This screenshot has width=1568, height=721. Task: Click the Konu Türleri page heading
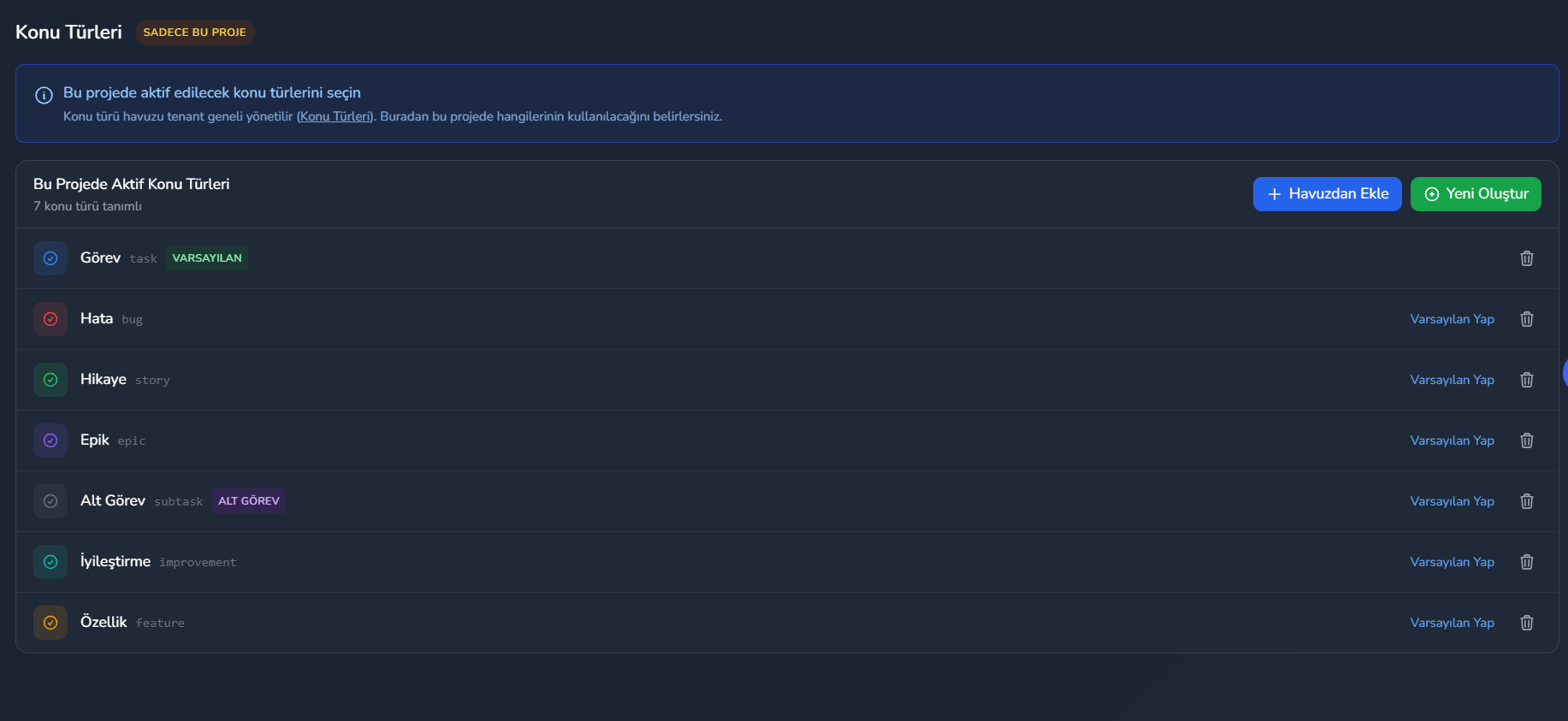click(68, 33)
